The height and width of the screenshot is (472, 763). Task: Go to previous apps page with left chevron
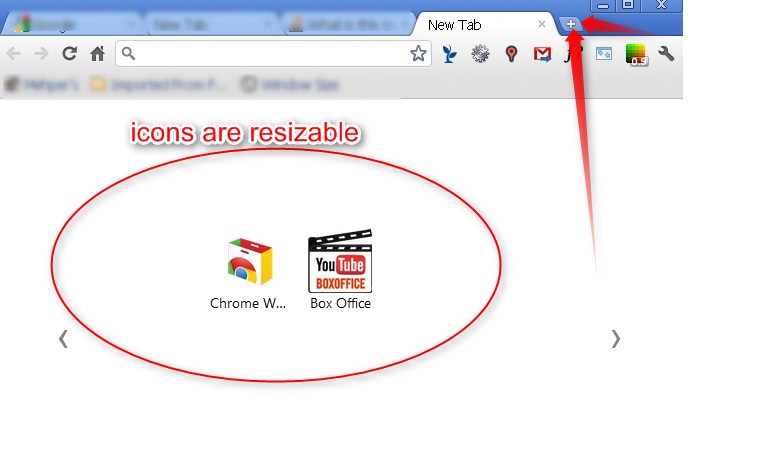point(63,339)
